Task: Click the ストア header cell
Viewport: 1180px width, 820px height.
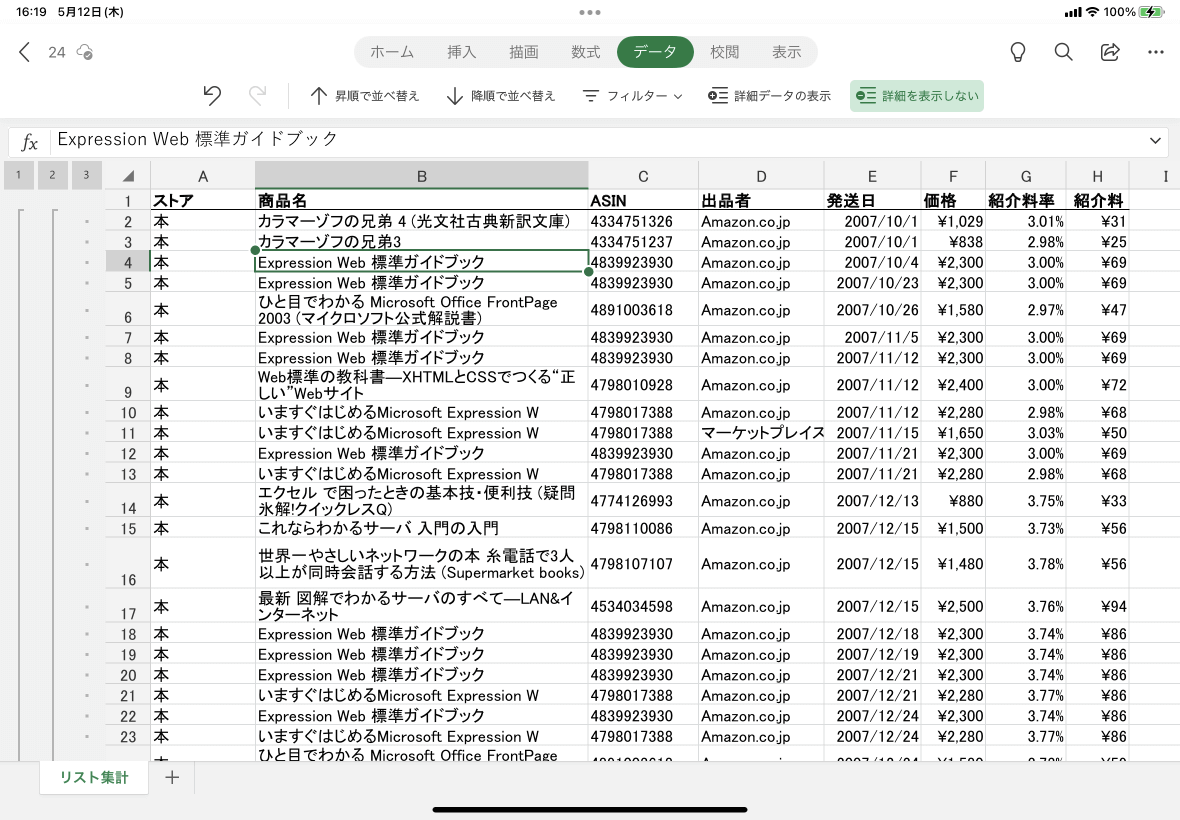Action: 203,200
